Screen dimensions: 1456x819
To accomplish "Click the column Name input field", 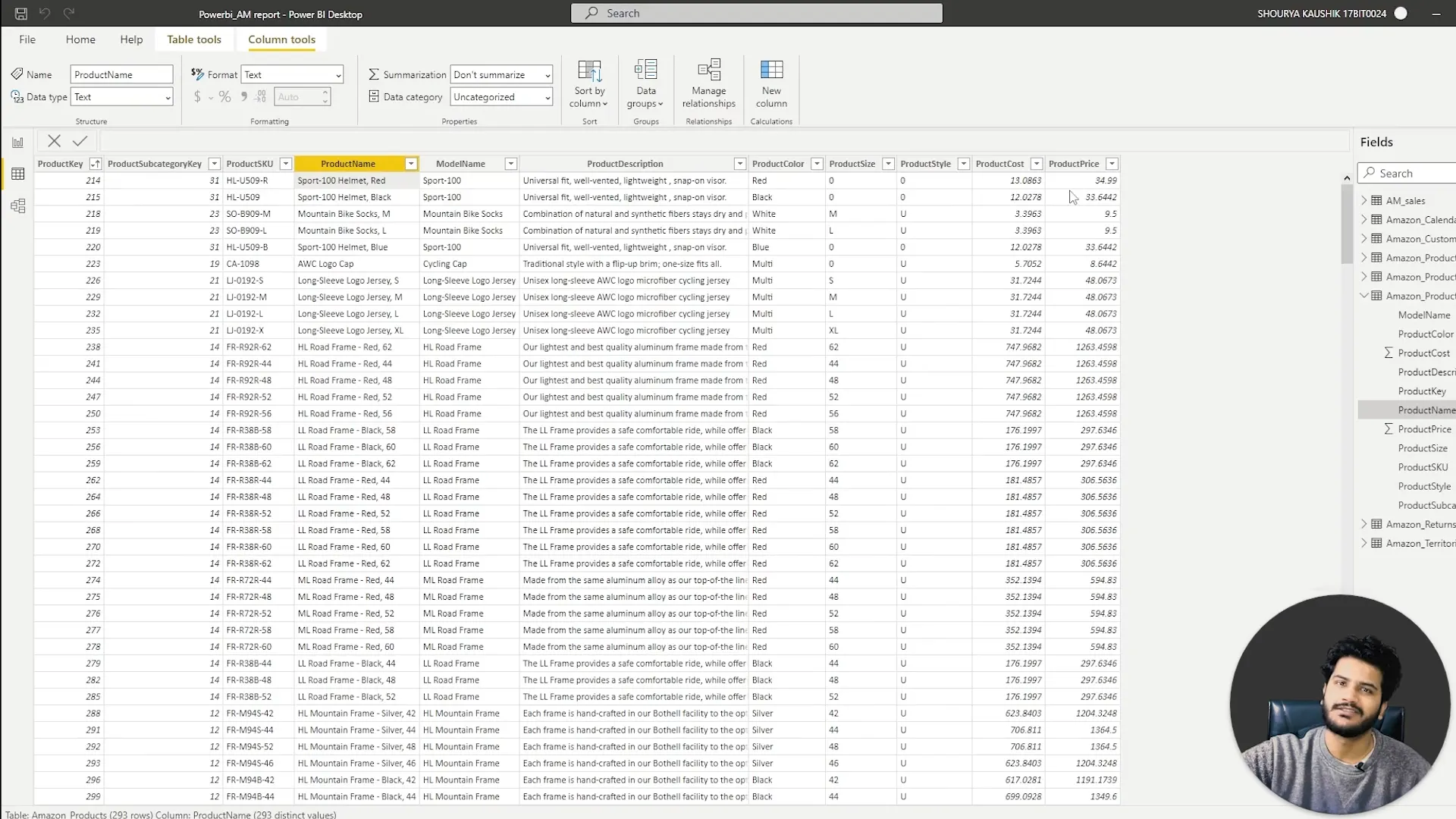I will pos(121,74).
